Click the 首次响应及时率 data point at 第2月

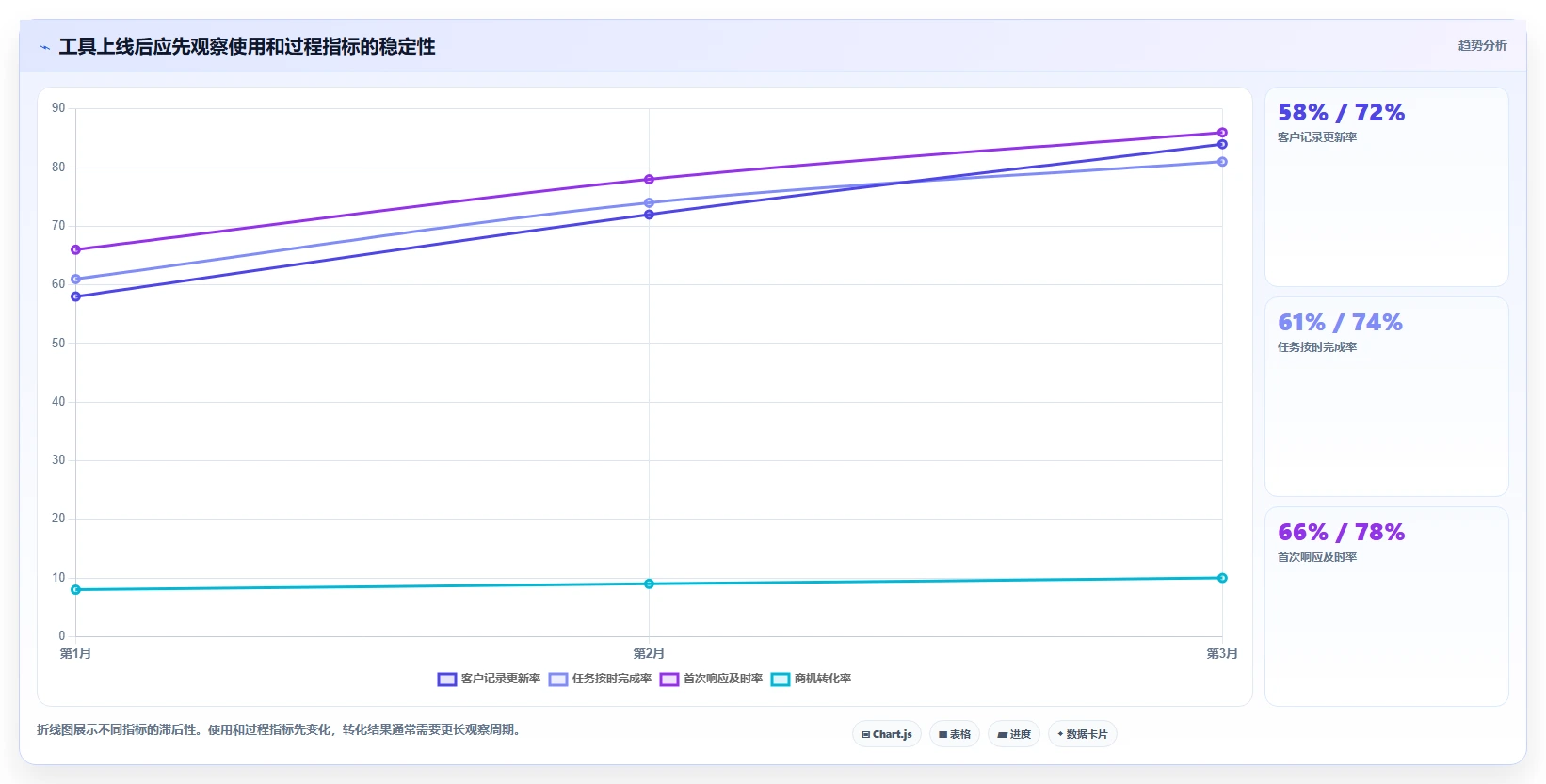tap(649, 180)
